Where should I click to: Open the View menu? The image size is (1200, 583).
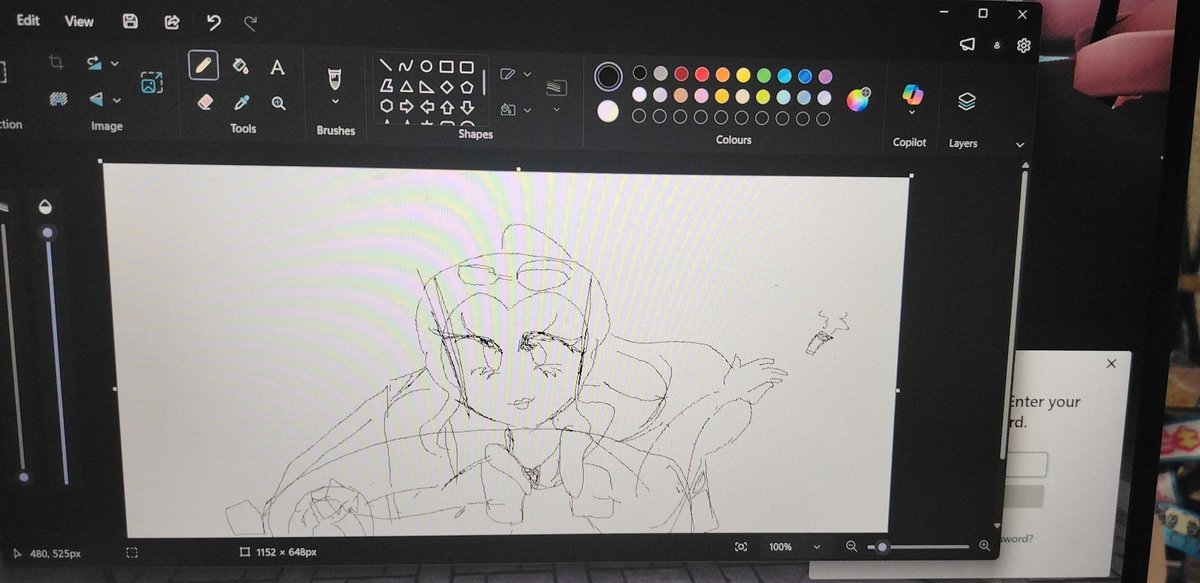79,21
